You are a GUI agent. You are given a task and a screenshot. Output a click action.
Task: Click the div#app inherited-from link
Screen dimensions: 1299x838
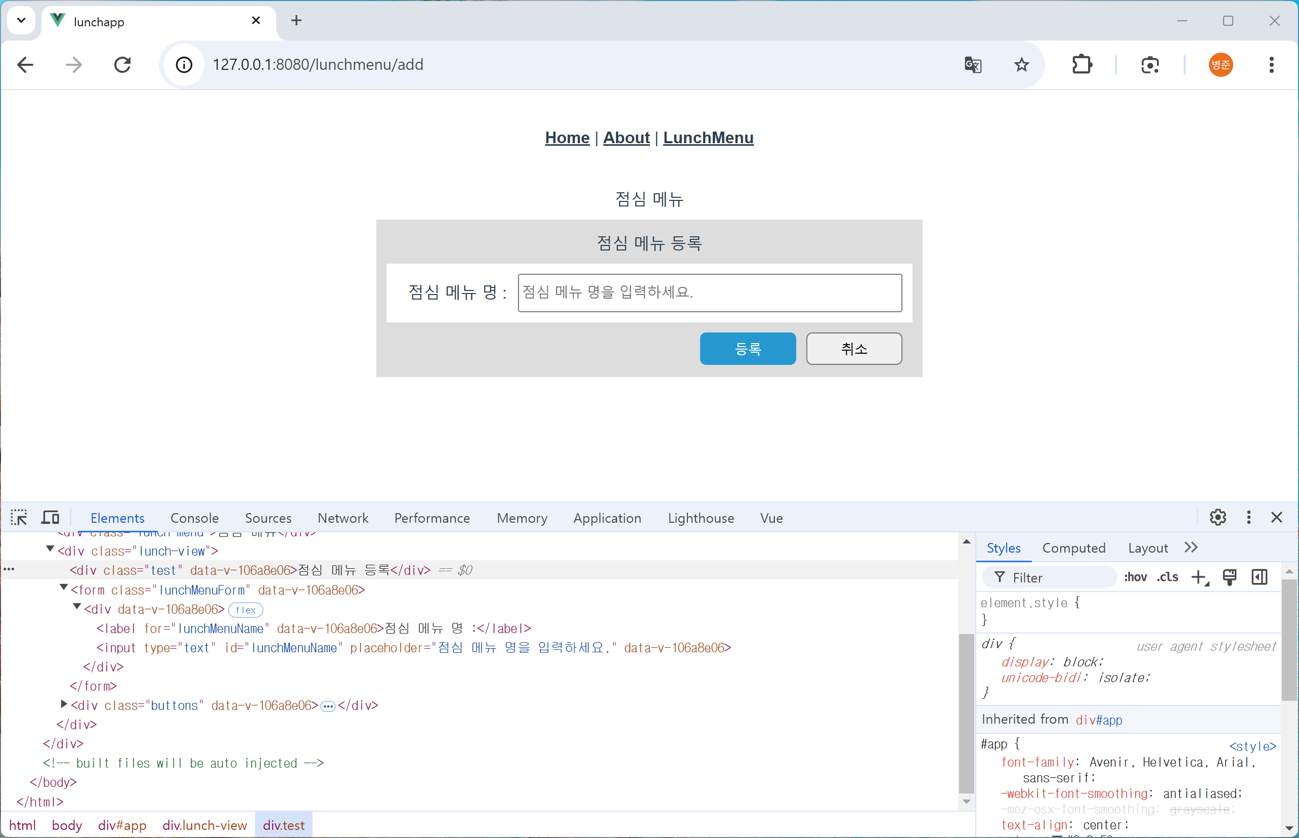coord(1099,720)
